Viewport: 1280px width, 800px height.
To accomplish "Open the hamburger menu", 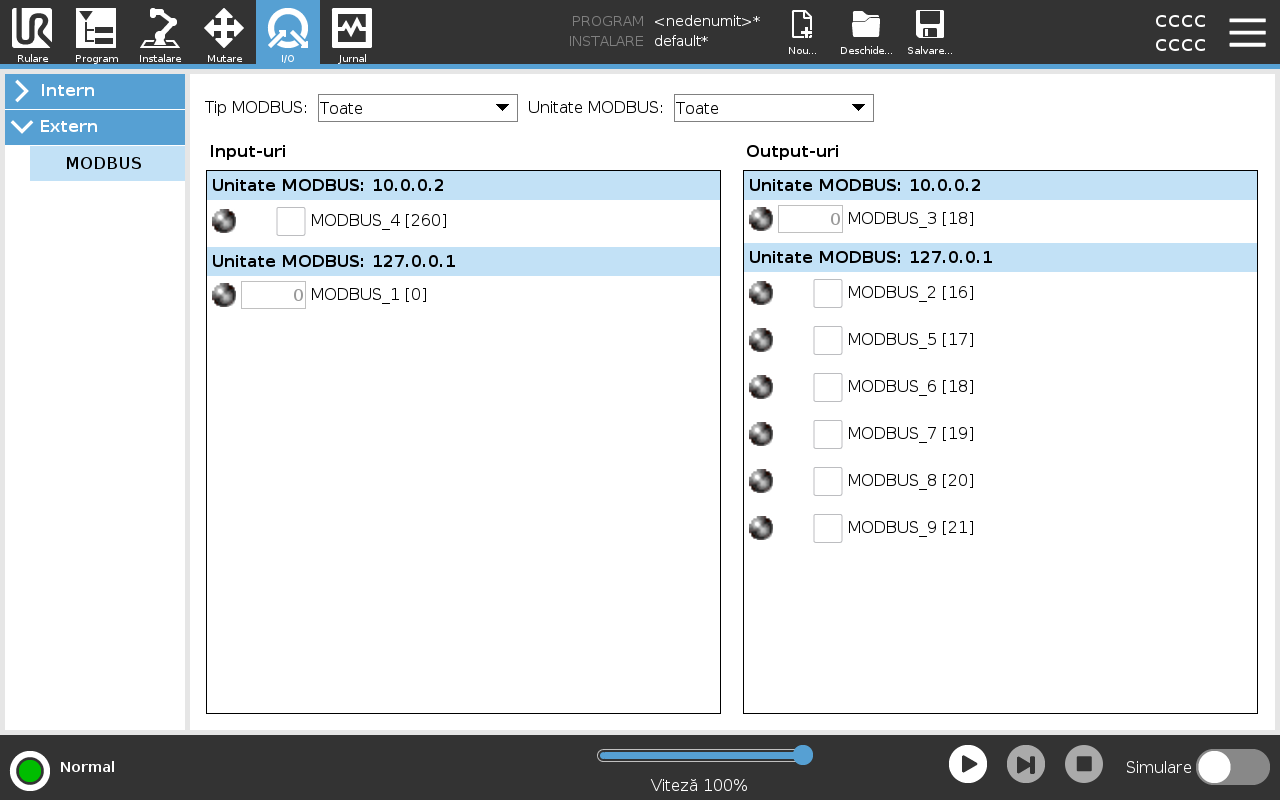I will pos(1247,32).
